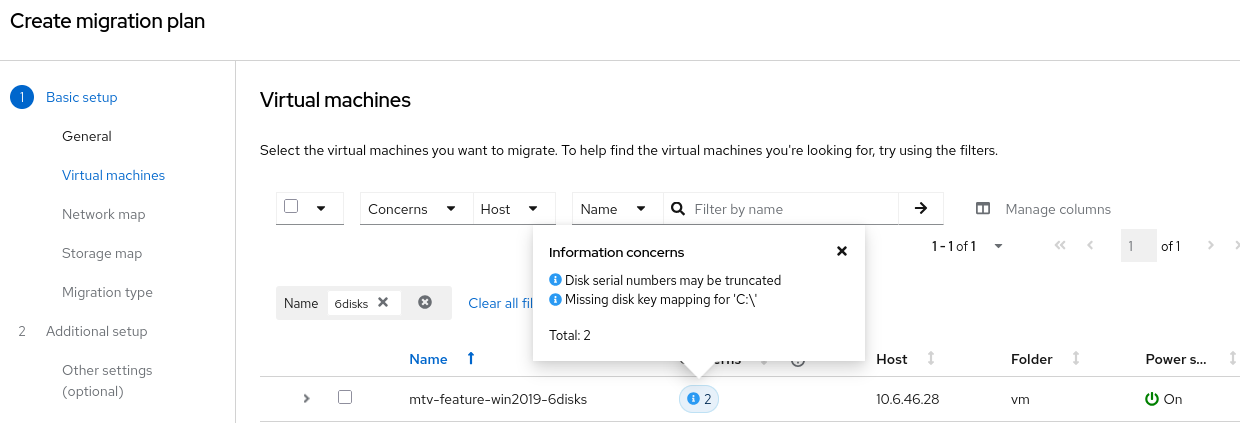Screen dimensions: 1240x423
Task: Focus the Filter by name field
Action: (x=790, y=209)
